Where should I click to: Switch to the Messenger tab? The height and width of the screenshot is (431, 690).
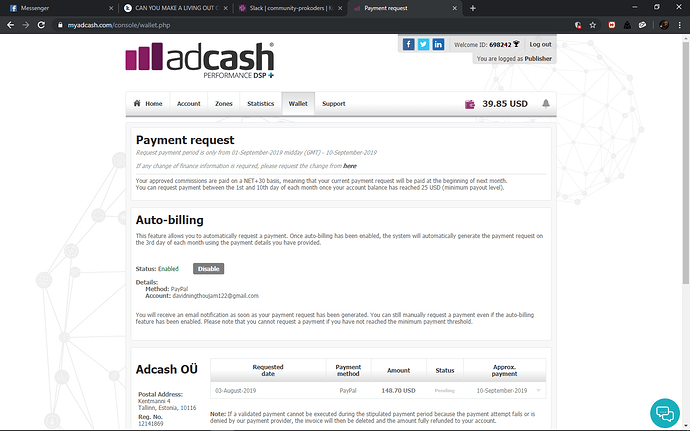tap(61, 8)
